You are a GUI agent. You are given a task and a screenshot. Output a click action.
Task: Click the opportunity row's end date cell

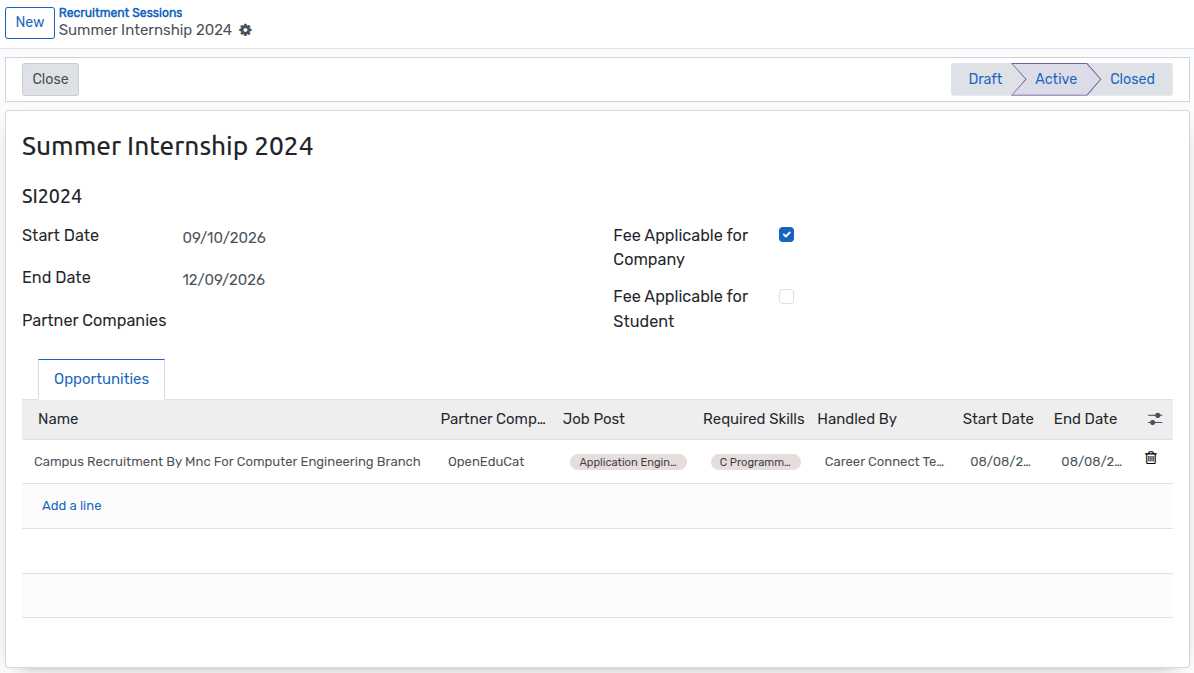point(1091,461)
